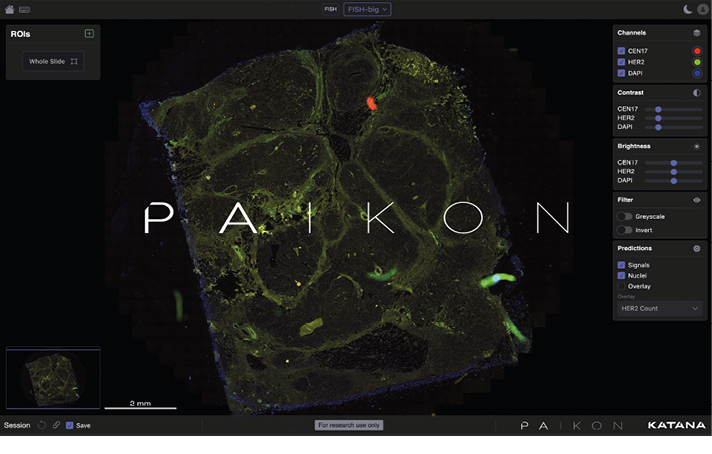
Task: Adjust the CEN17 brightness slider
Action: pos(673,163)
